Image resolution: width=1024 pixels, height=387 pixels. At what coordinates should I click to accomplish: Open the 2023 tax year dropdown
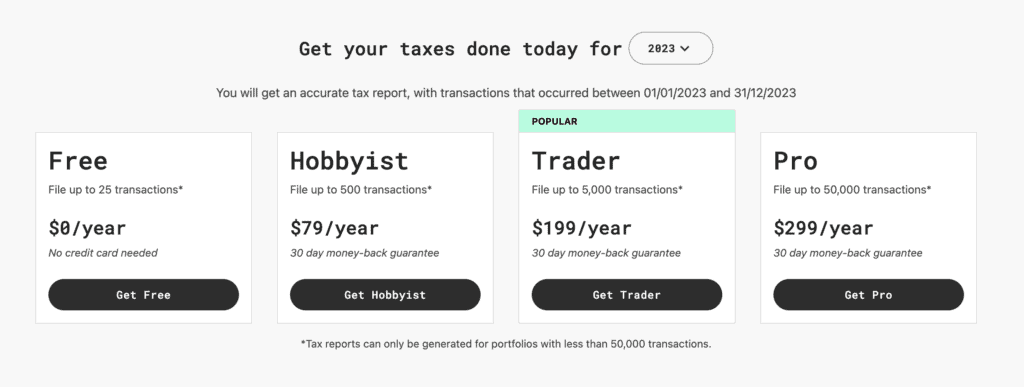click(x=671, y=48)
